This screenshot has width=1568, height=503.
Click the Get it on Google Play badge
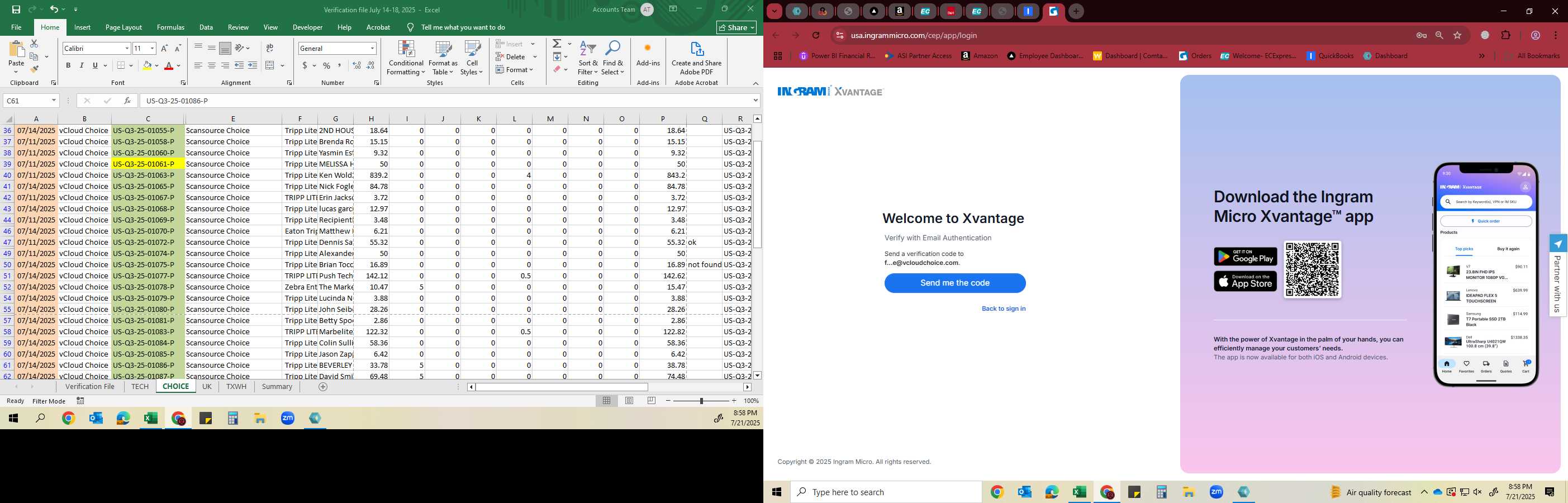click(x=1245, y=257)
